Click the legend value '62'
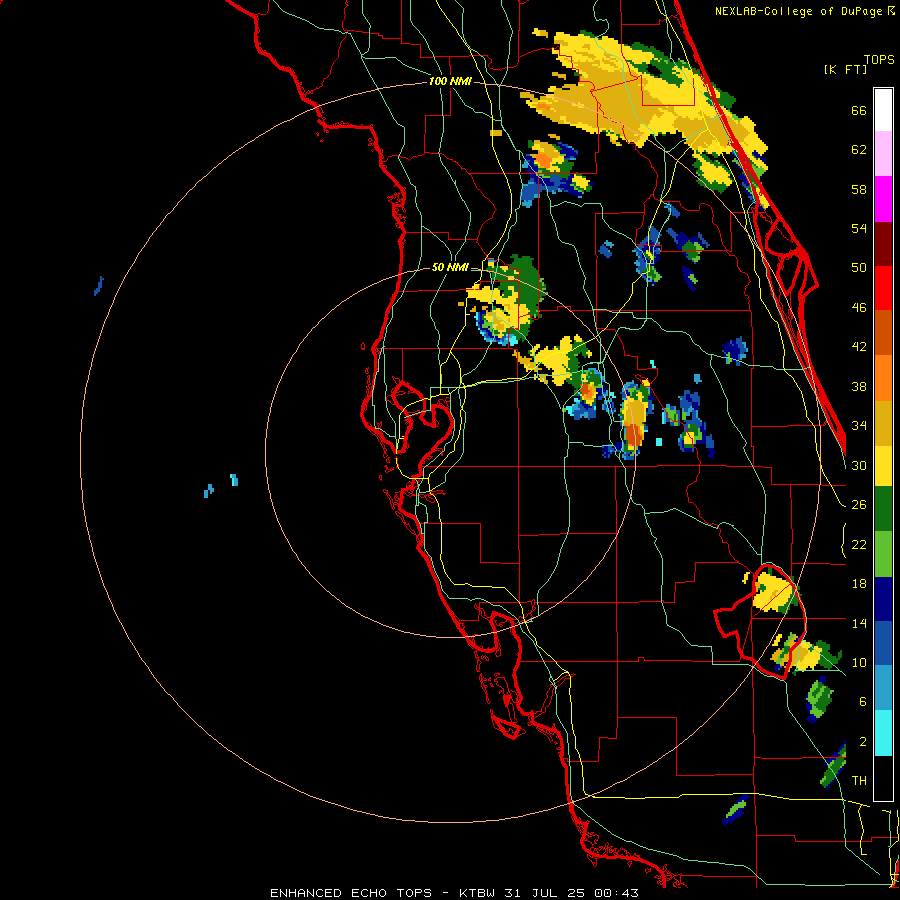The height and width of the screenshot is (900, 900). [859, 150]
